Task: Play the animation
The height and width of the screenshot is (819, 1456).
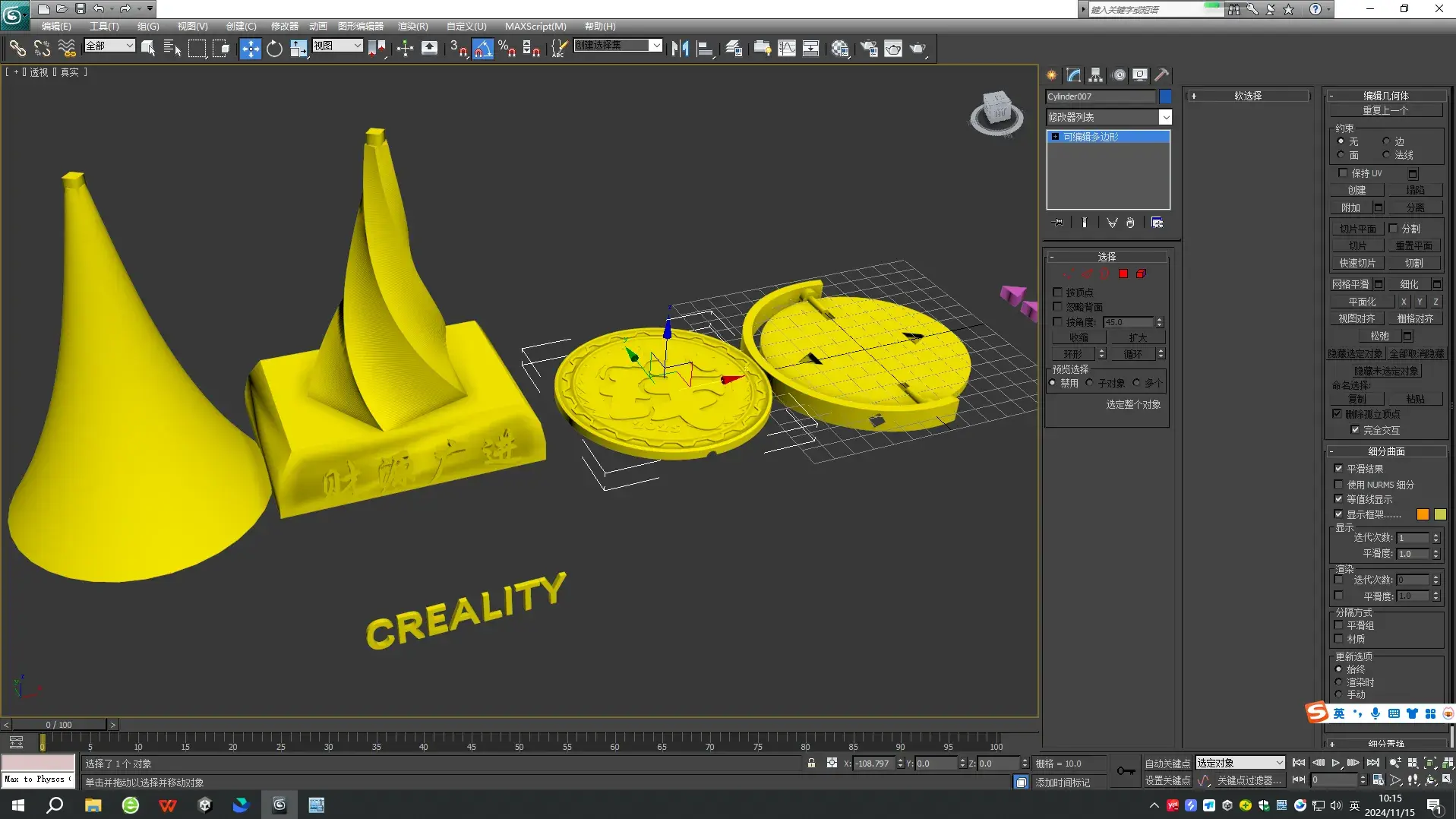Action: [1336, 763]
